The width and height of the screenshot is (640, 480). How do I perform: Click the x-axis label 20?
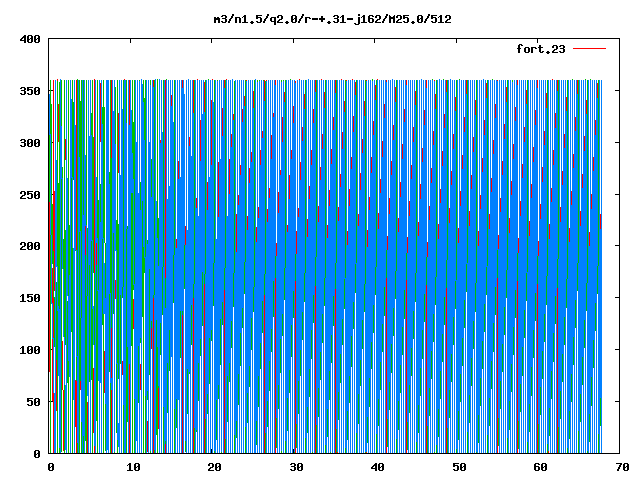215,467
